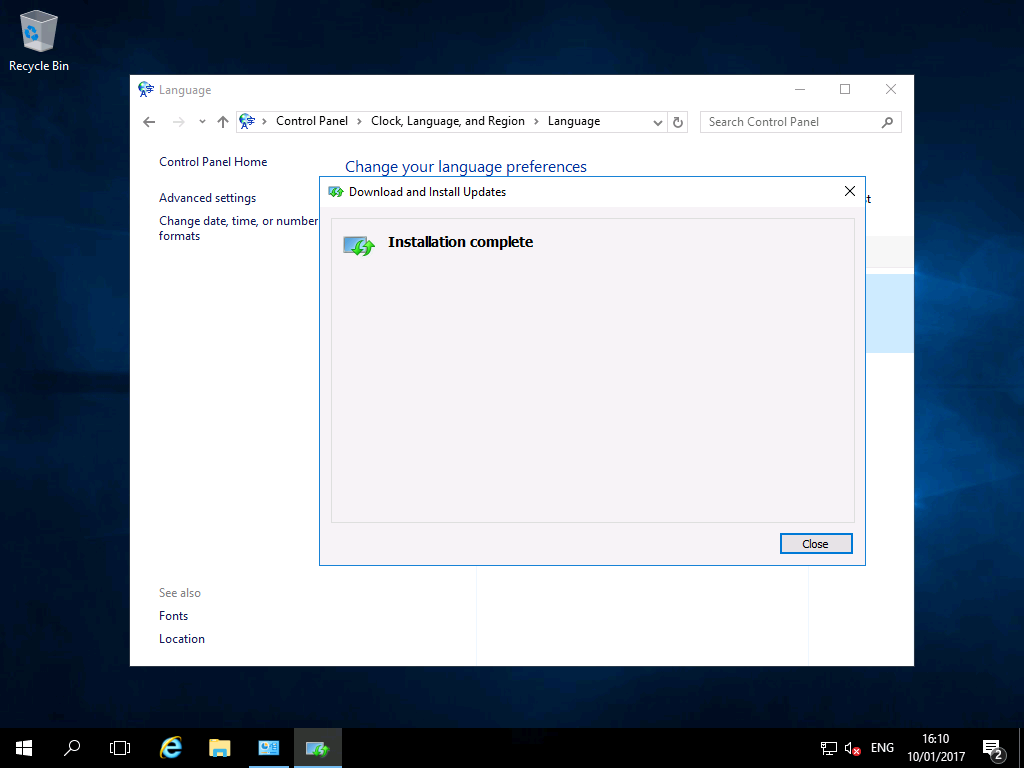1024x768 pixels.
Task: Click the Change your language preferences heading
Action: coord(466,167)
